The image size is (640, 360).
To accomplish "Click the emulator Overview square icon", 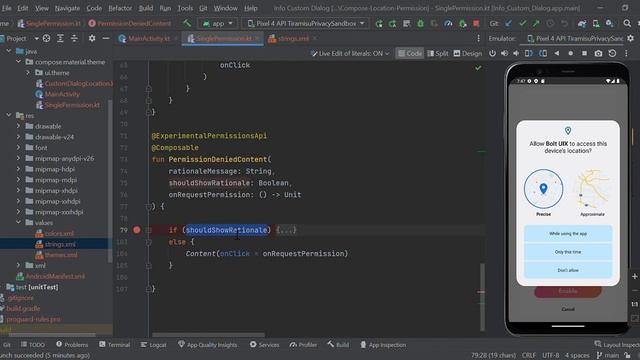I will point(584,53).
